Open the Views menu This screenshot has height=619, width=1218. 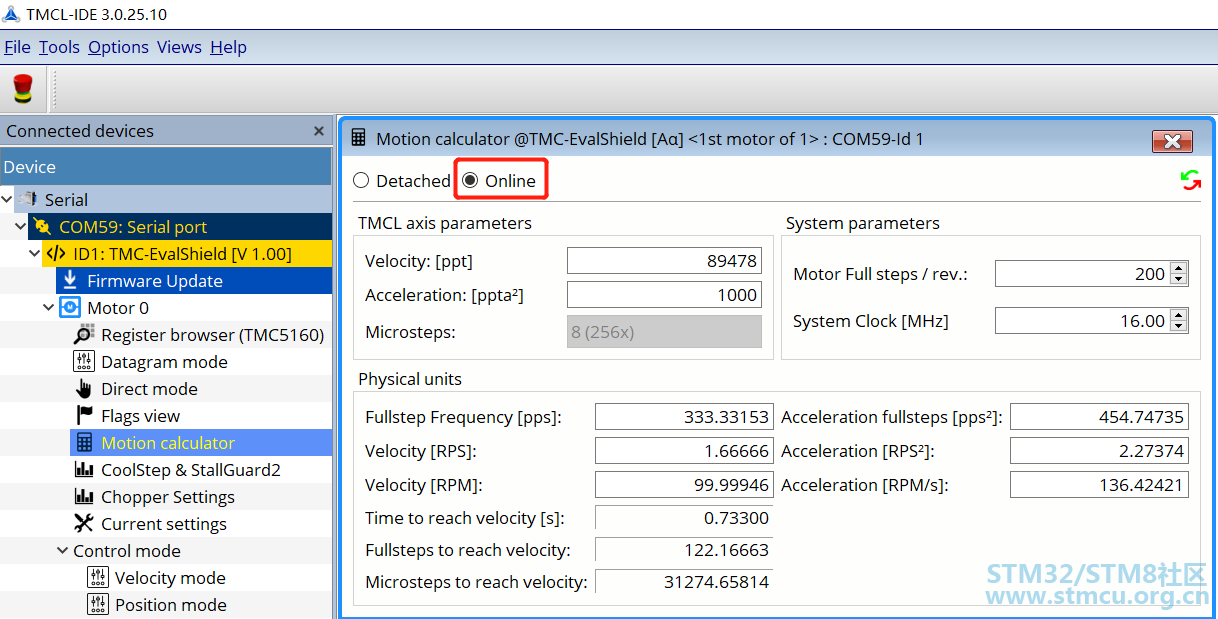(x=179, y=47)
